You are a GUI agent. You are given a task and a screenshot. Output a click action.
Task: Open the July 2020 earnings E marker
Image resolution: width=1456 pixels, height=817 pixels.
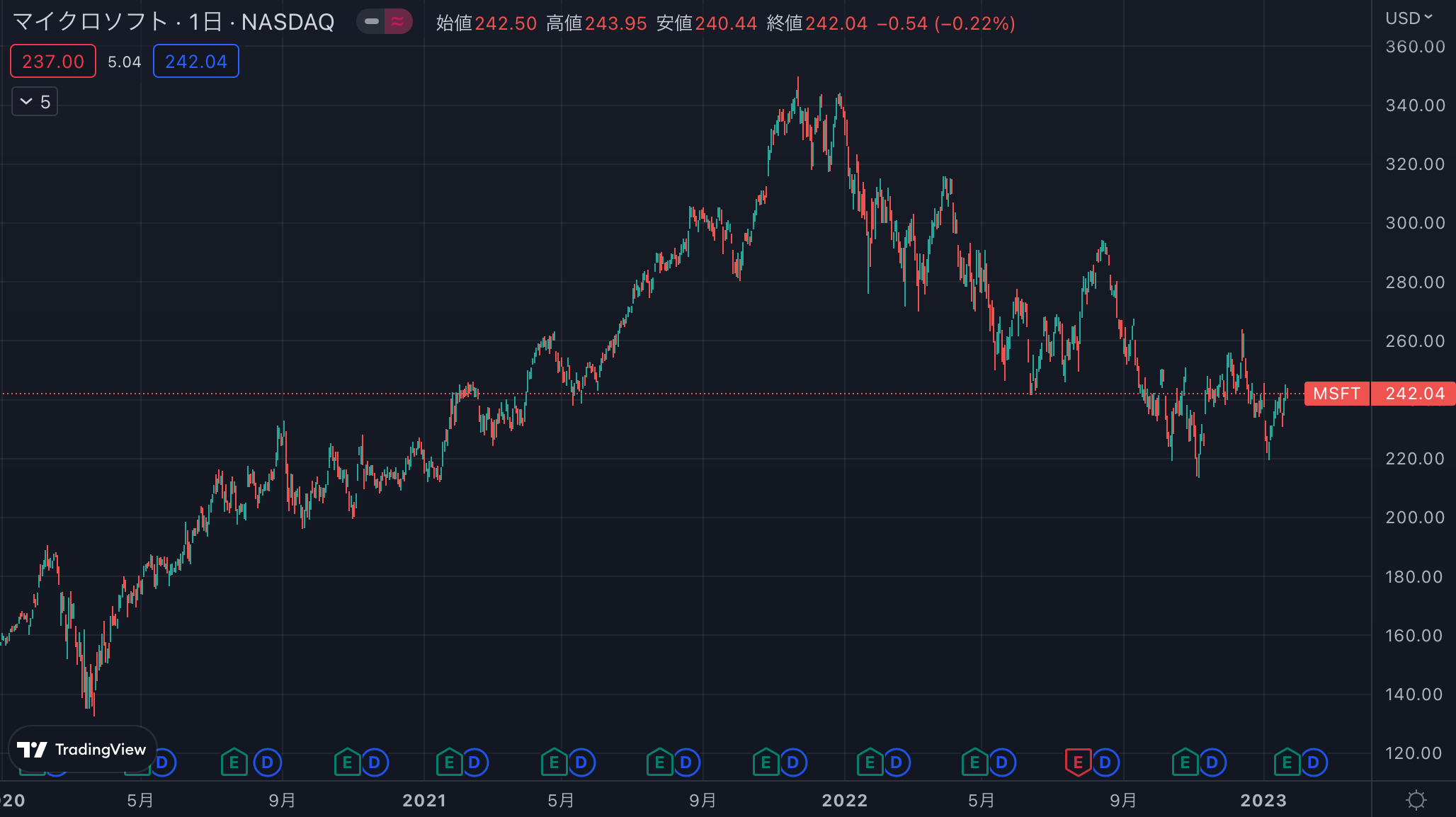[234, 762]
